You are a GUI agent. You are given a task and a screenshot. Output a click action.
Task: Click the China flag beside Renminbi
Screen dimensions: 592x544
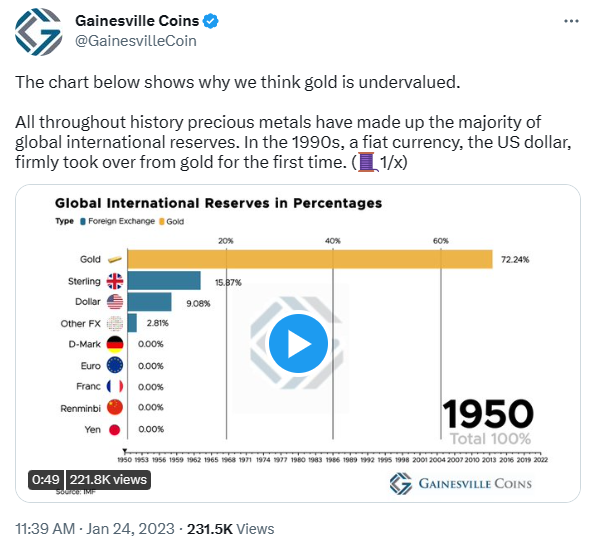(115, 408)
